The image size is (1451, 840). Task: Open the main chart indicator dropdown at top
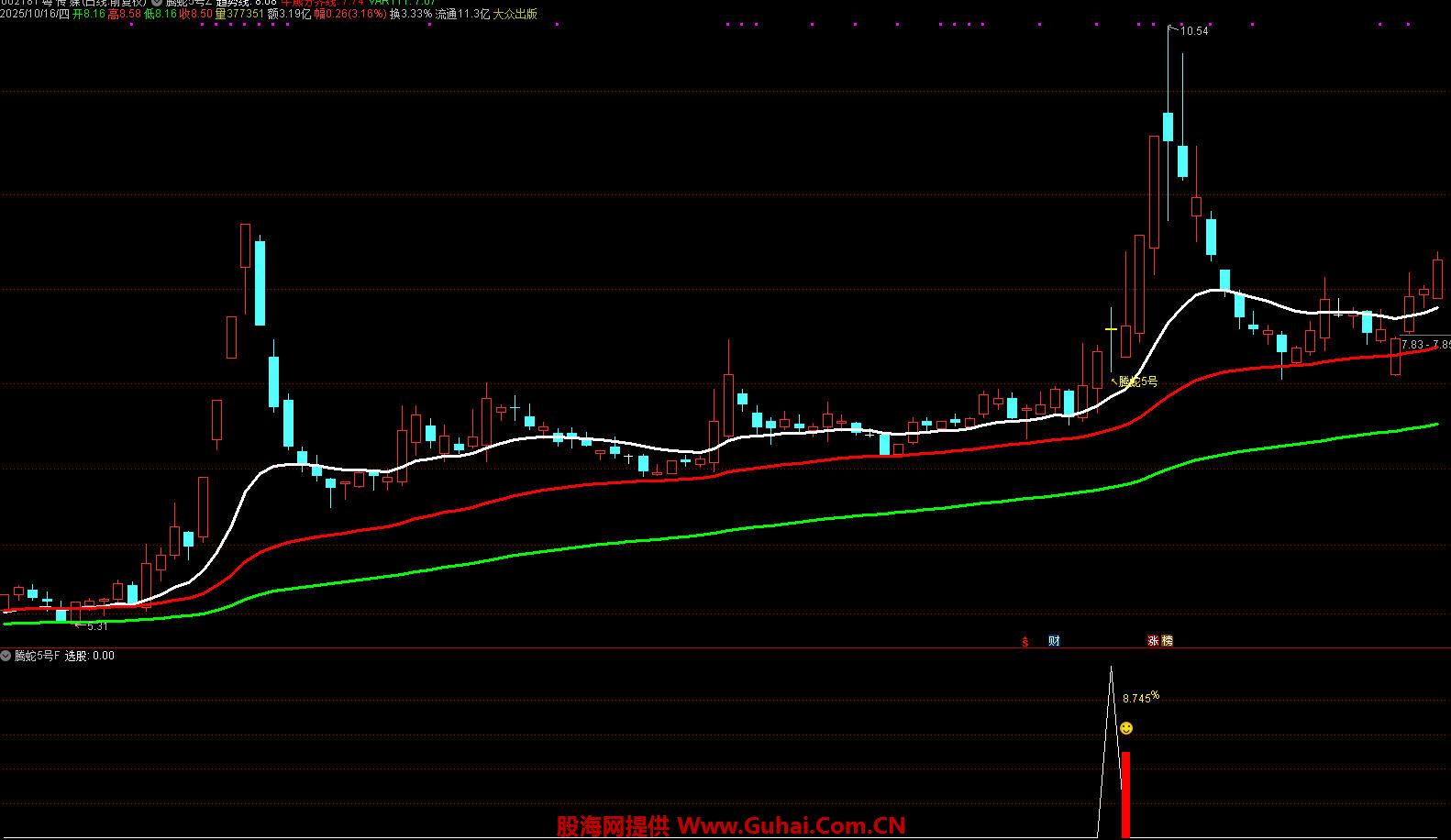coord(157,3)
